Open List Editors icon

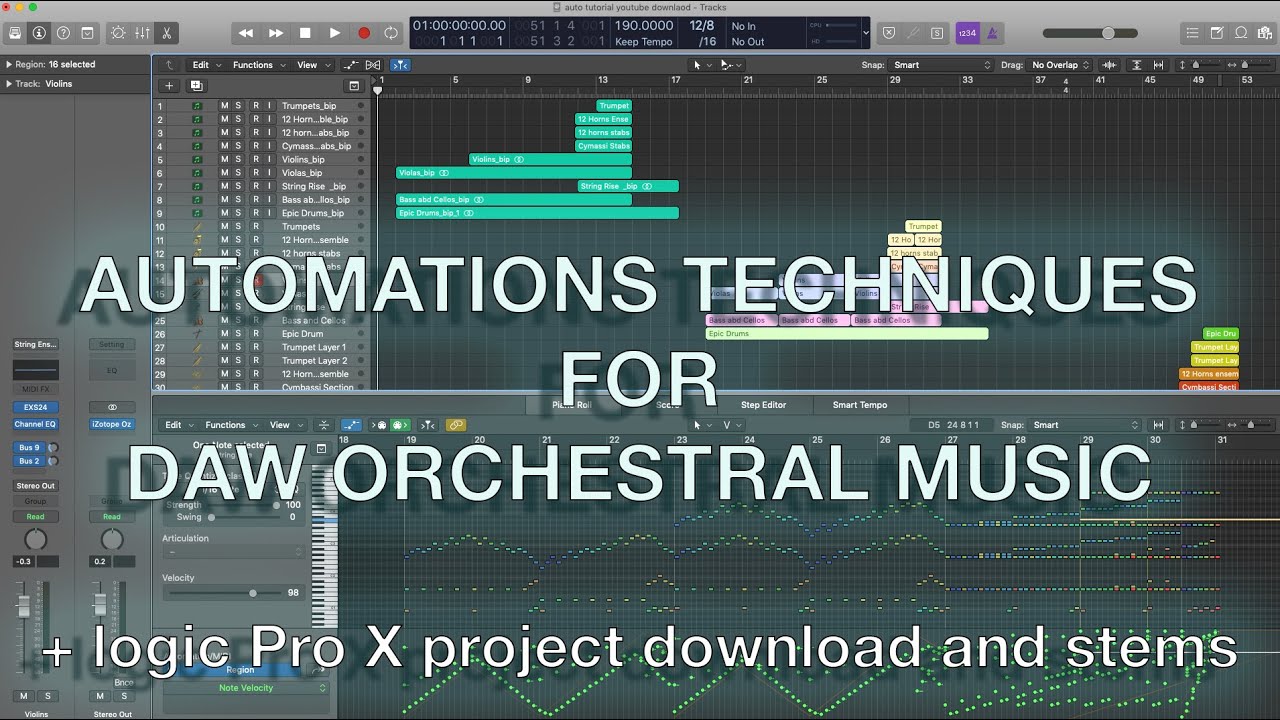pos(1193,33)
